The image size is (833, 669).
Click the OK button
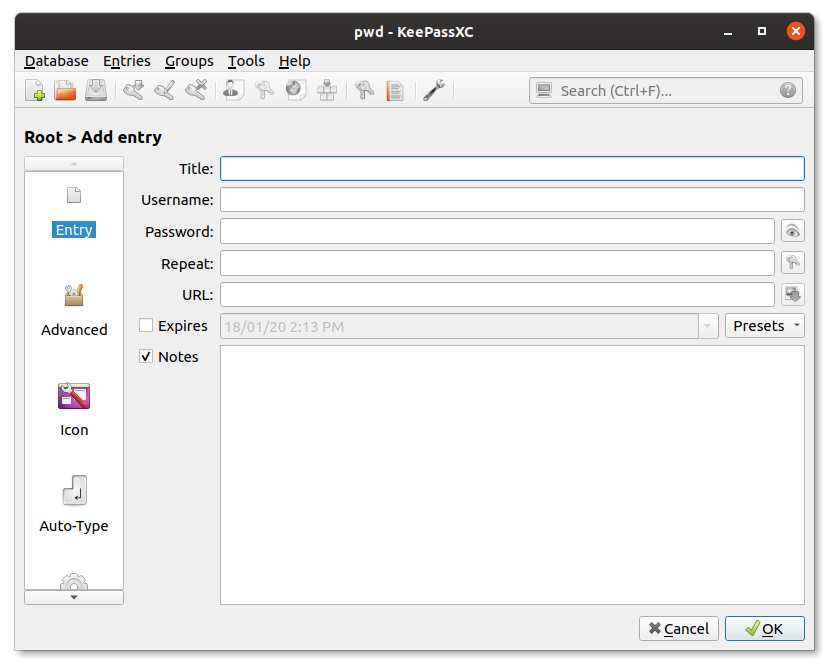764,629
